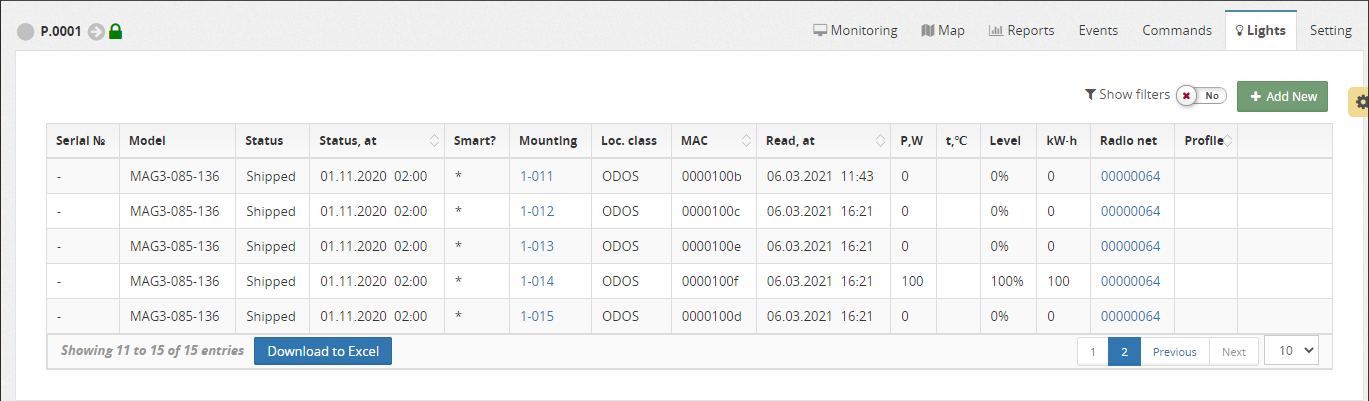This screenshot has height=401, width=1369.
Task: Switch to the Monitoring tab
Action: [854, 30]
